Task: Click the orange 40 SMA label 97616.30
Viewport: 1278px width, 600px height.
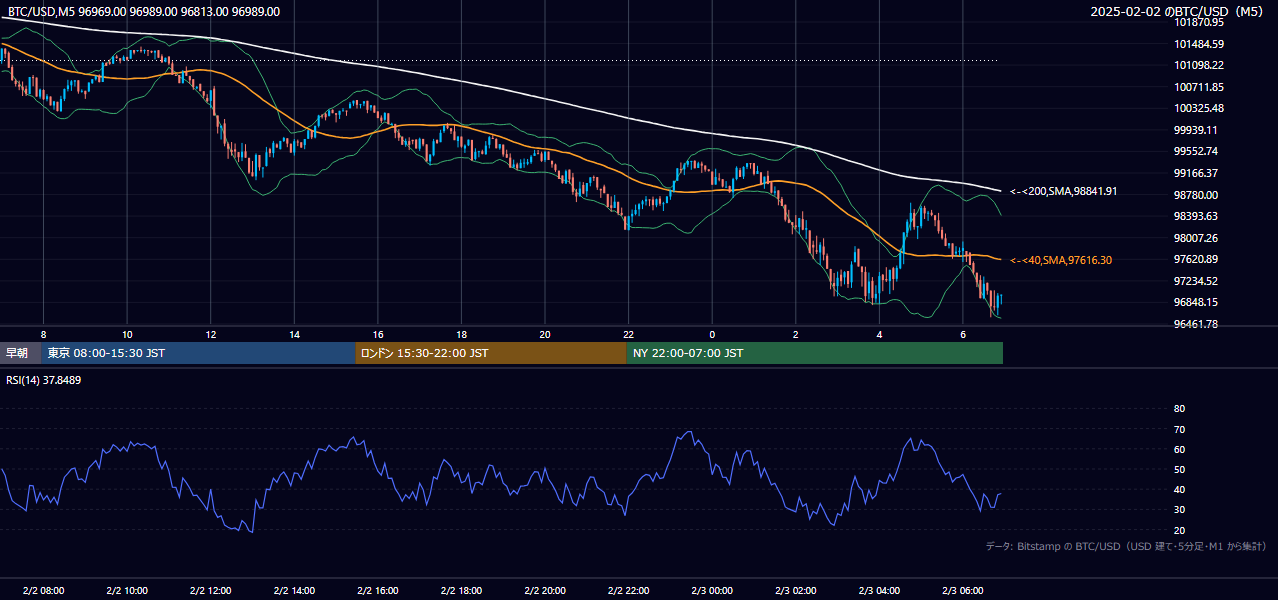Action: 1060,260
